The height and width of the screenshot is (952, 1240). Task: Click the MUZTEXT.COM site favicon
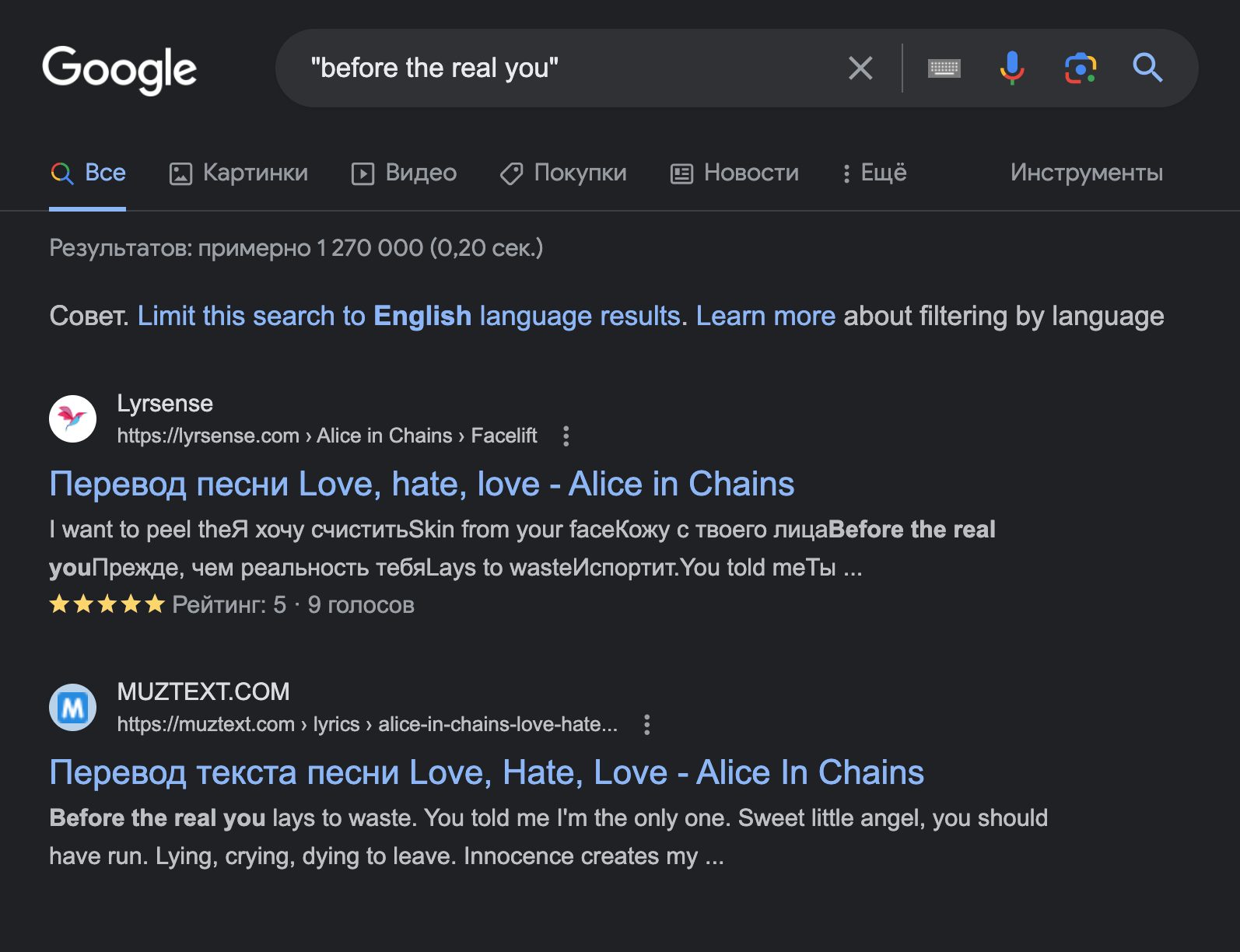[73, 708]
